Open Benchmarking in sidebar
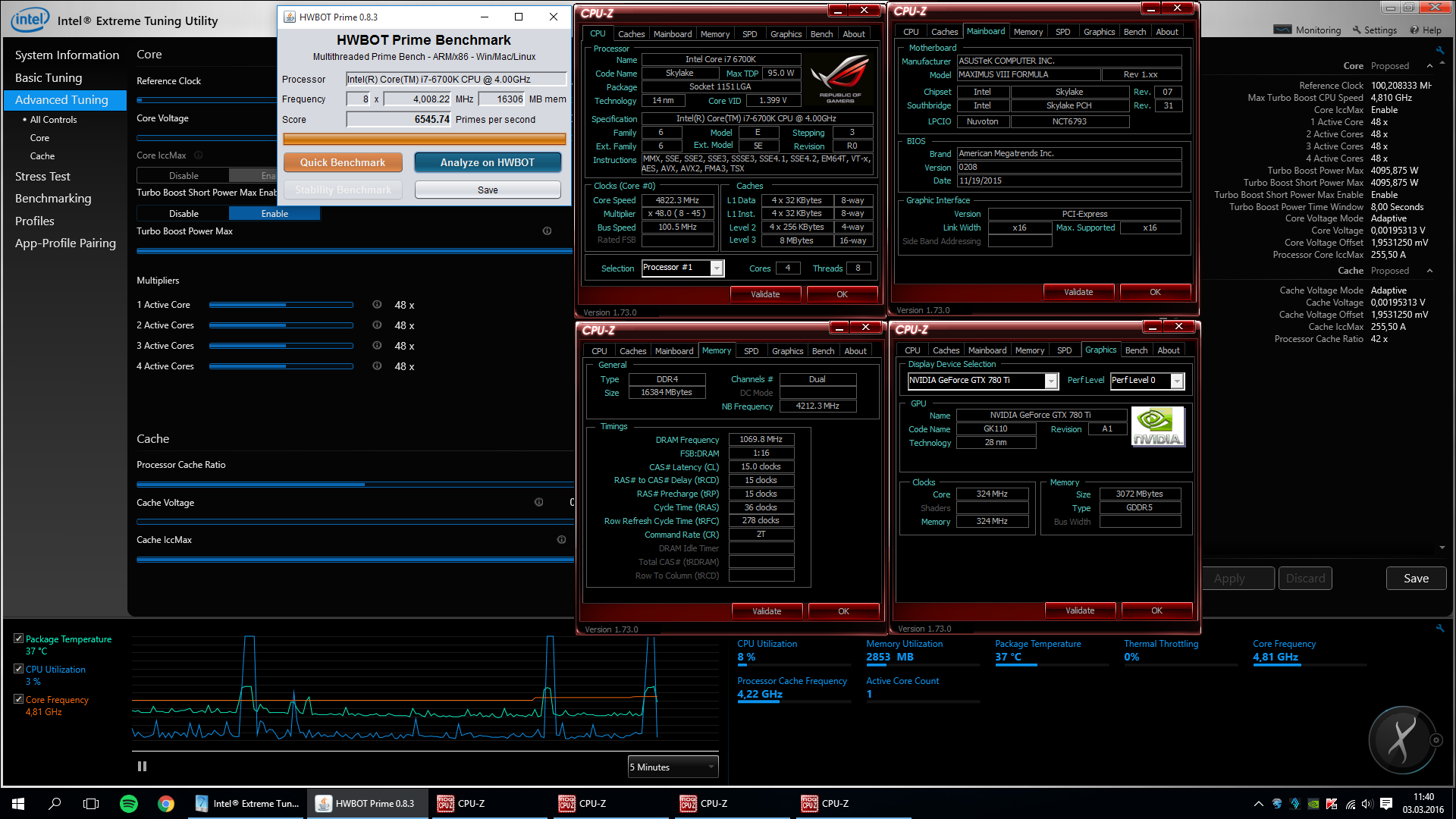The width and height of the screenshot is (1456, 819). [x=53, y=199]
